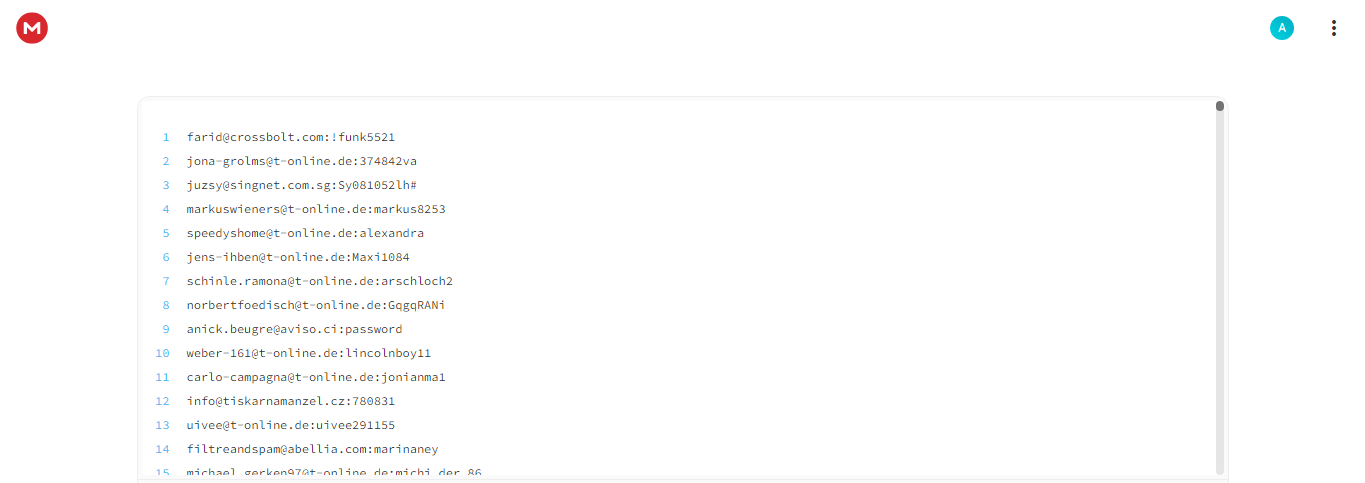
Task: Set the caret in text on line 13
Action: [291, 425]
